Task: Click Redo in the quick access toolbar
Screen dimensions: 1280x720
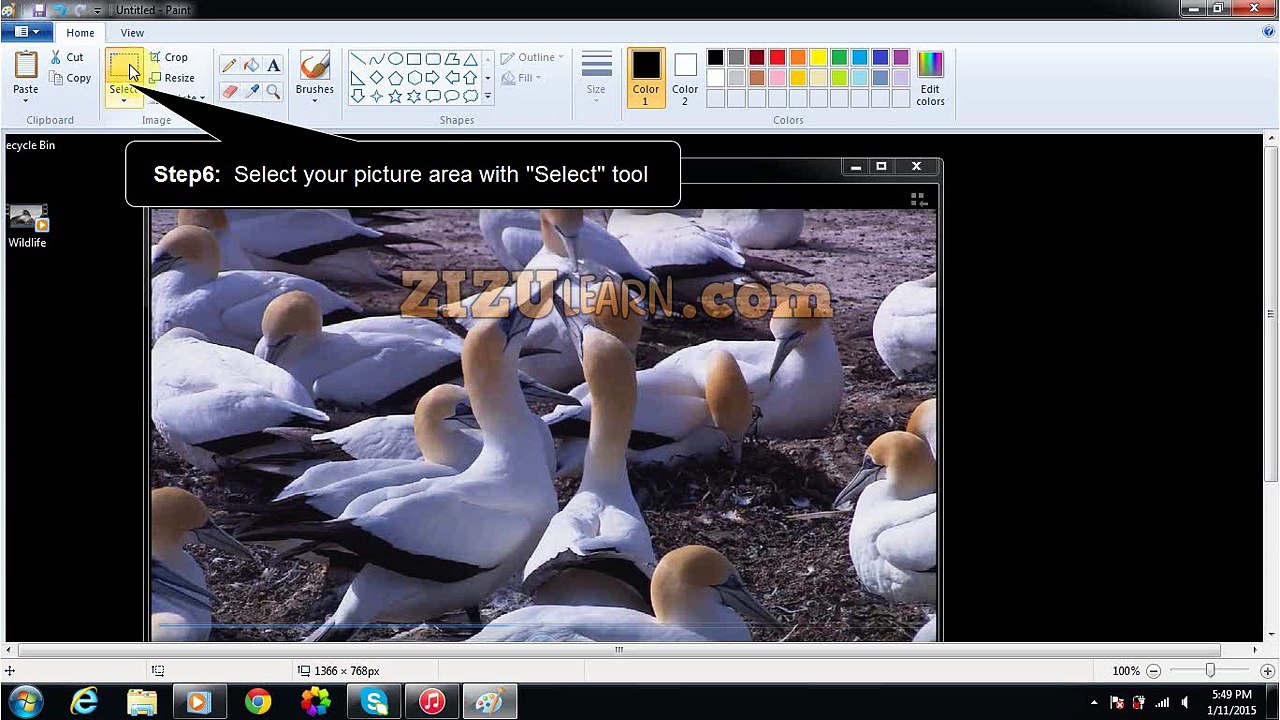Action: pyautogui.click(x=79, y=10)
